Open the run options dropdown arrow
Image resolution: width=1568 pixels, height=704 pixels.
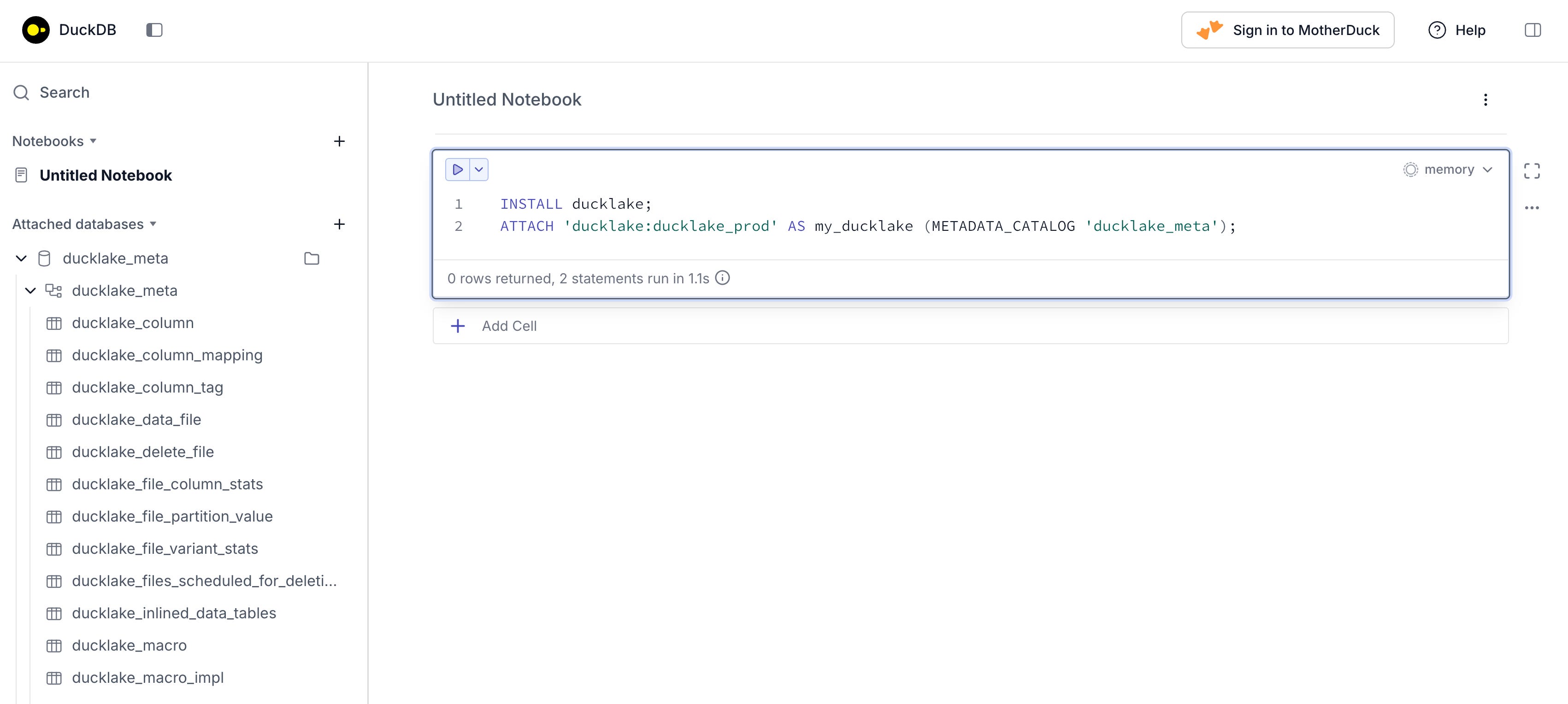click(x=479, y=170)
